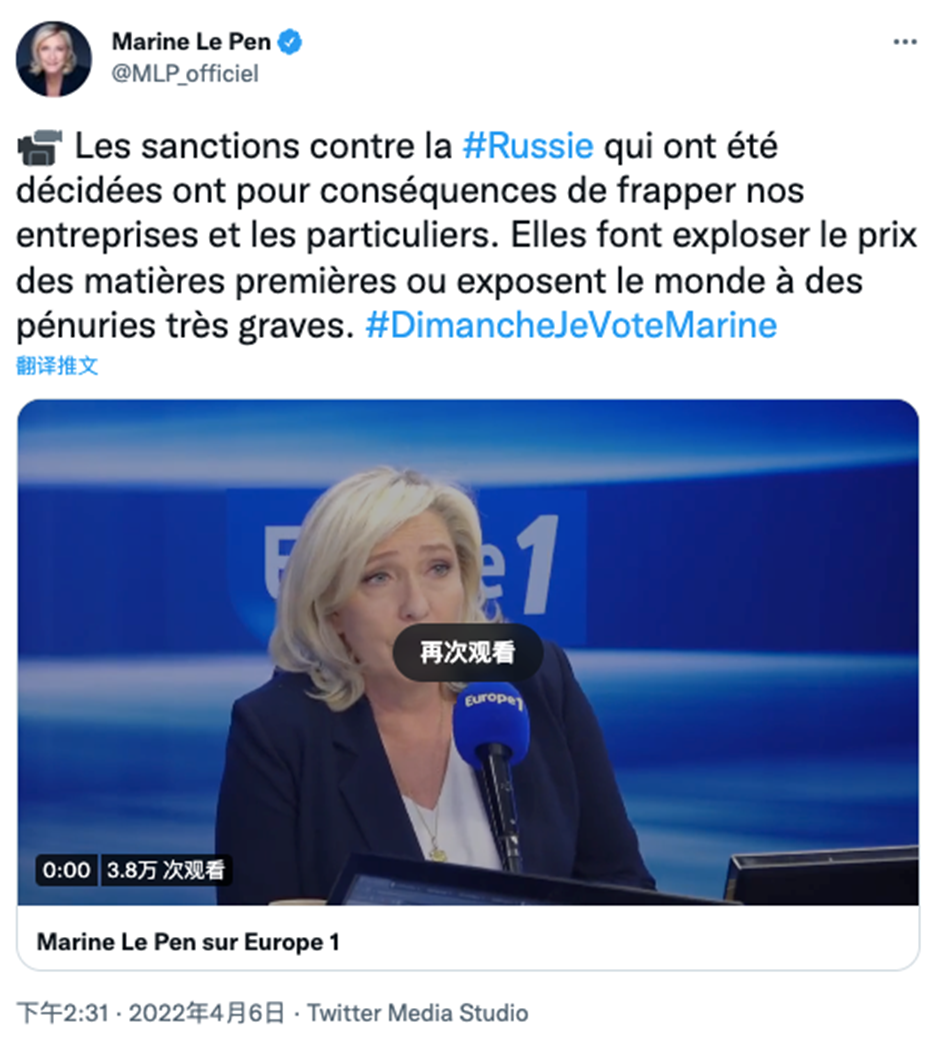Click the 翻译推文 translate tweet link

click(57, 366)
